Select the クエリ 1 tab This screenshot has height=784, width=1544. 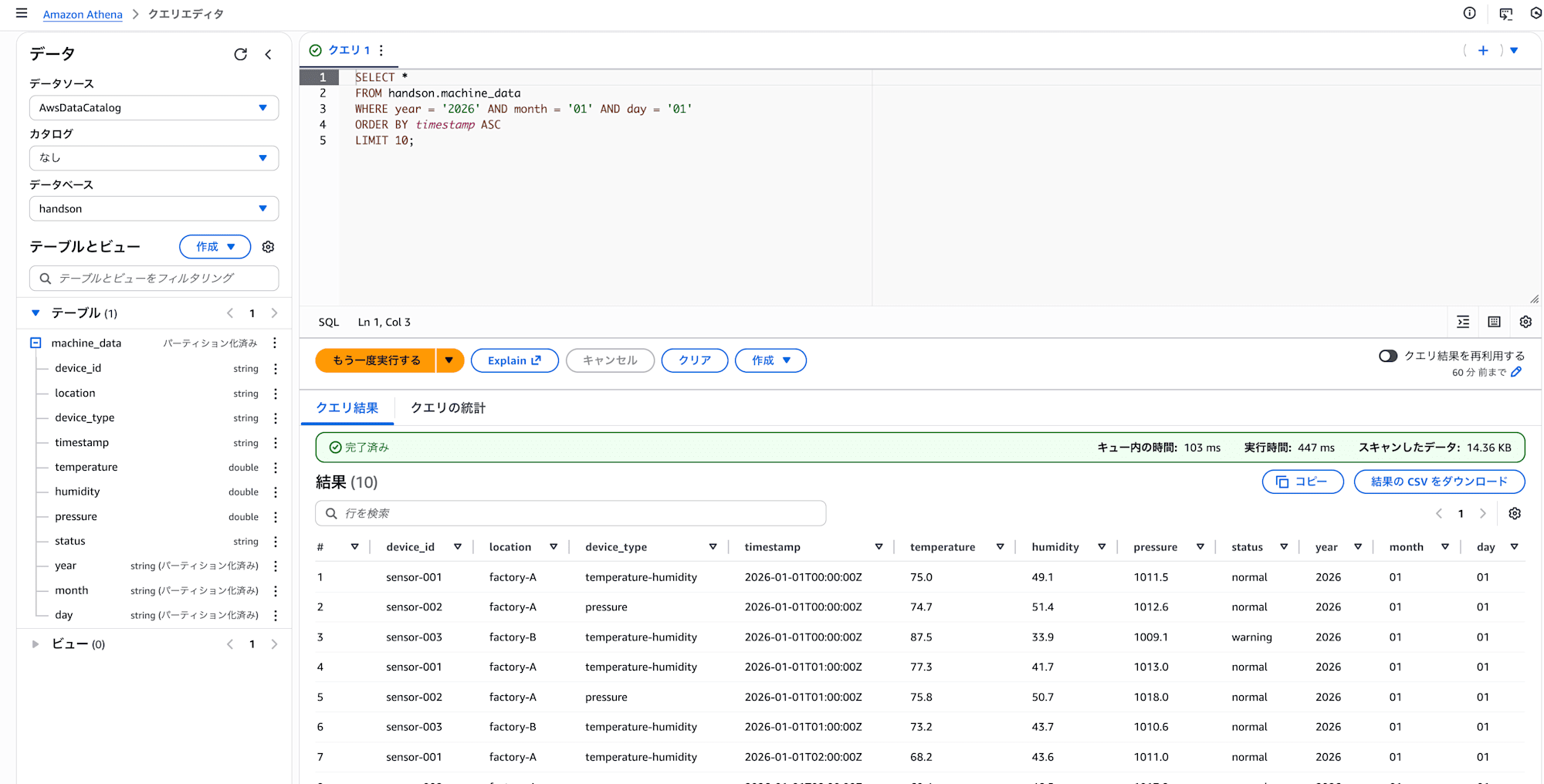point(348,50)
